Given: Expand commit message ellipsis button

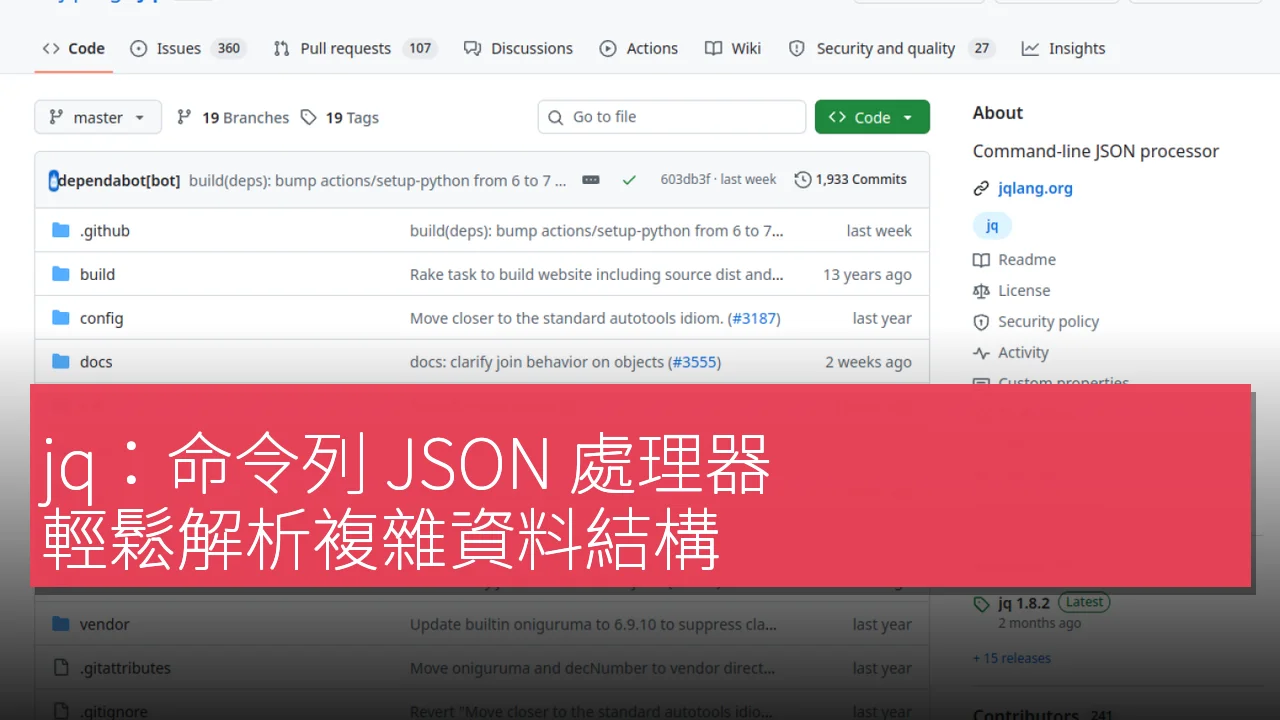Looking at the screenshot, I should (591, 180).
